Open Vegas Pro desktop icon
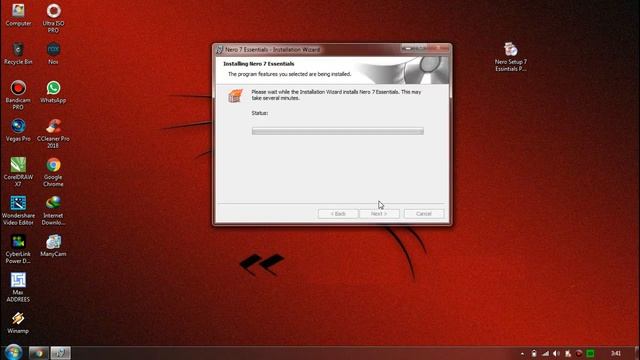 (x=18, y=130)
